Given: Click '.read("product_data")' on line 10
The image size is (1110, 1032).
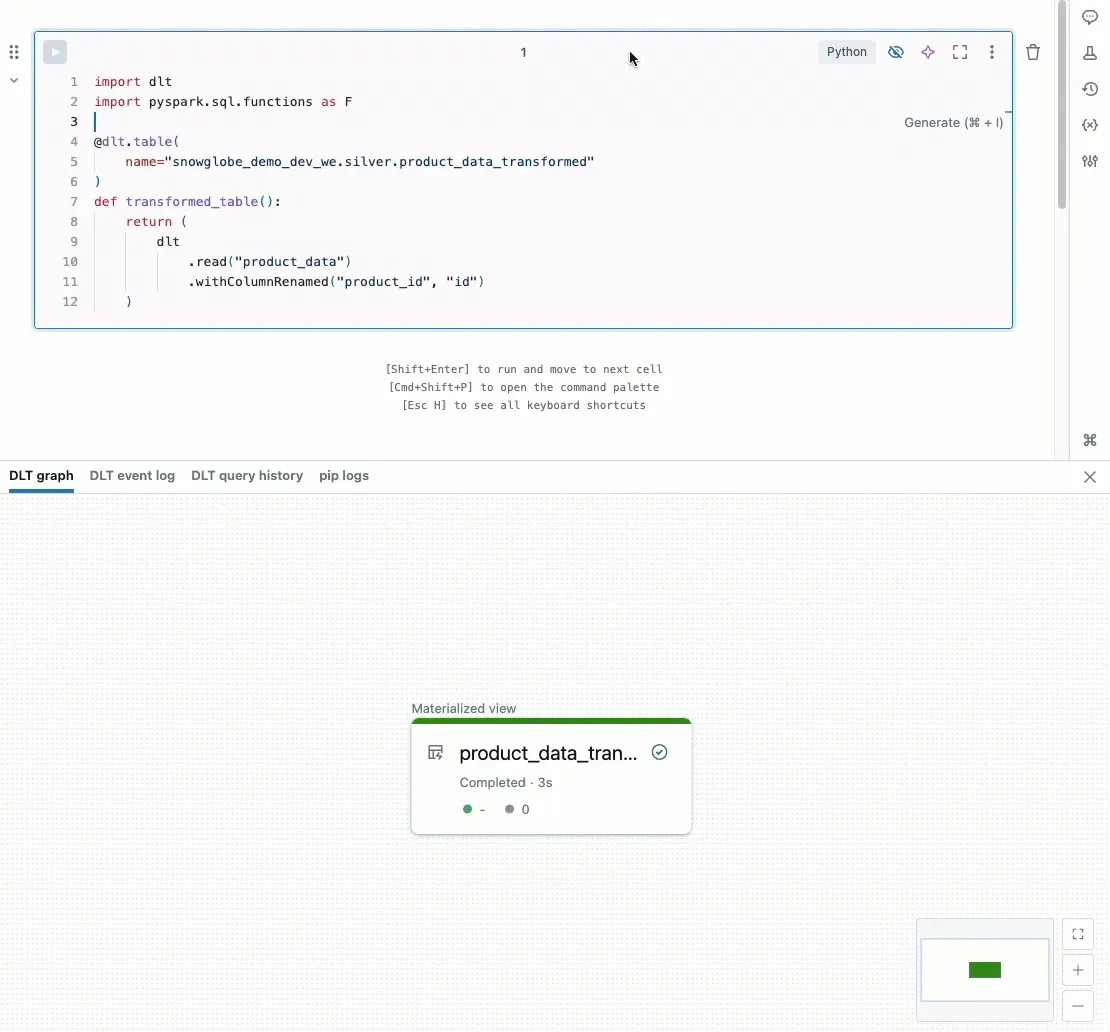Looking at the screenshot, I should (270, 262).
